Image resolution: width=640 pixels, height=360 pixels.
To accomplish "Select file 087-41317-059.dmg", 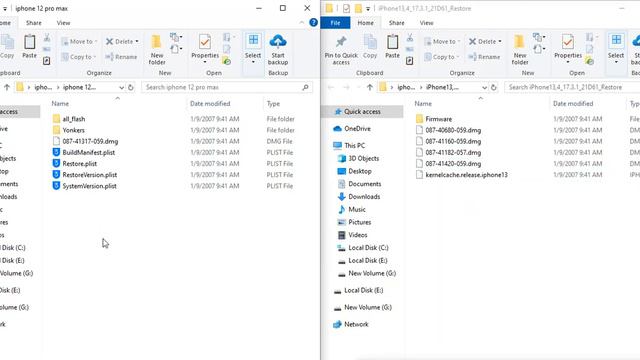I will (x=90, y=141).
